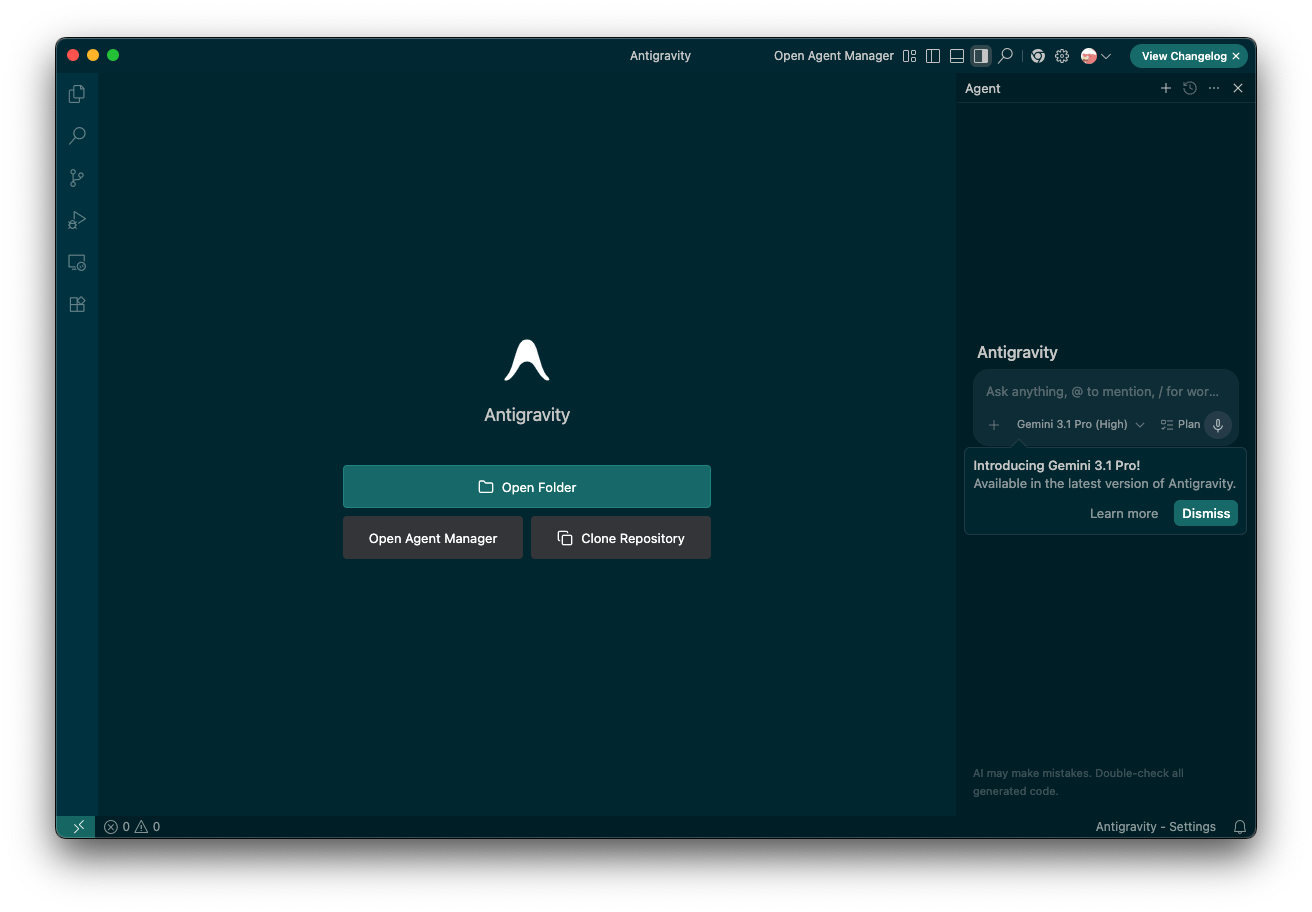This screenshot has width=1312, height=912.
Task: Close the View Changelog pill
Action: pyautogui.click(x=1237, y=56)
